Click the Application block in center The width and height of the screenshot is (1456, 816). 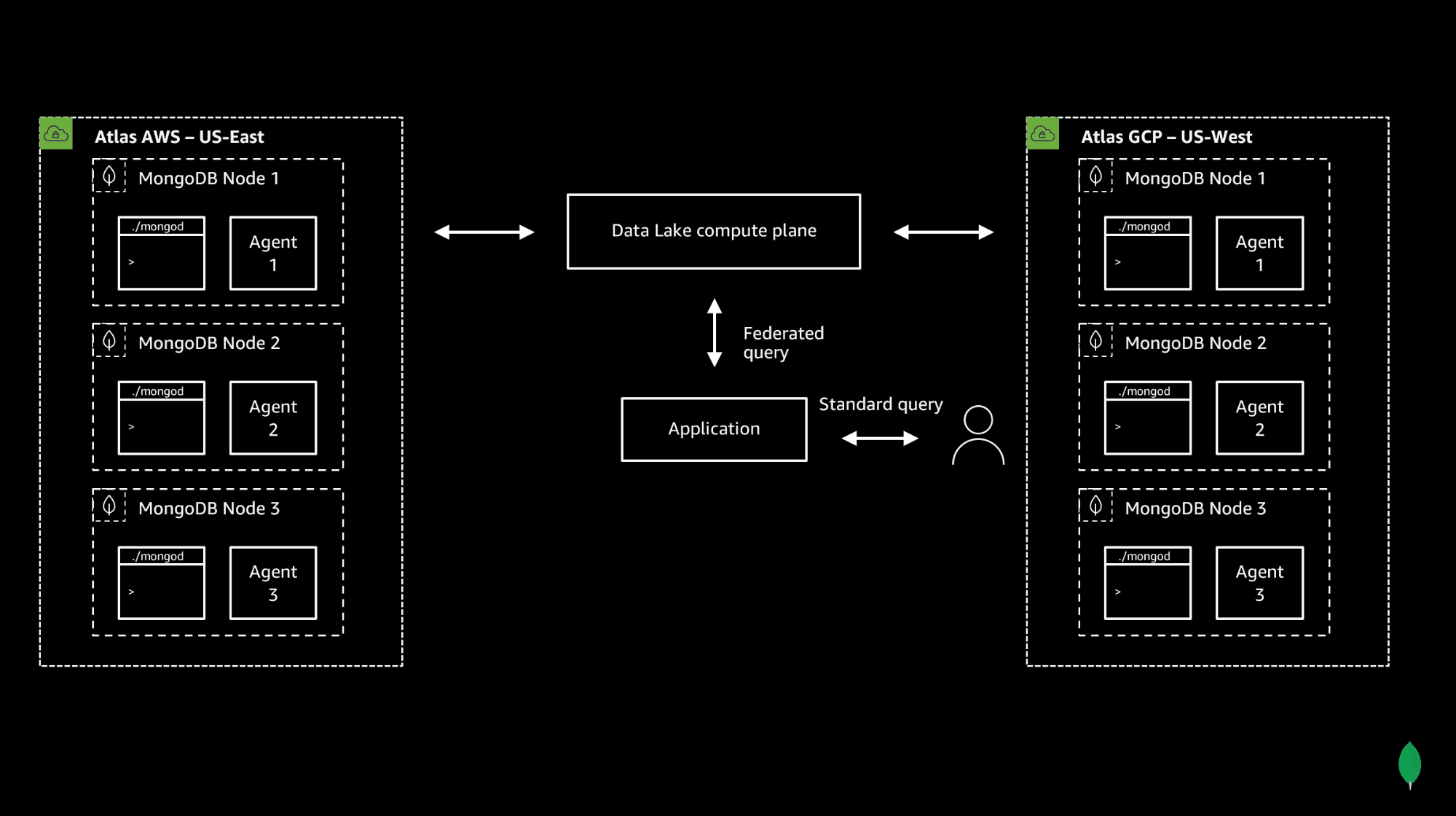(714, 428)
